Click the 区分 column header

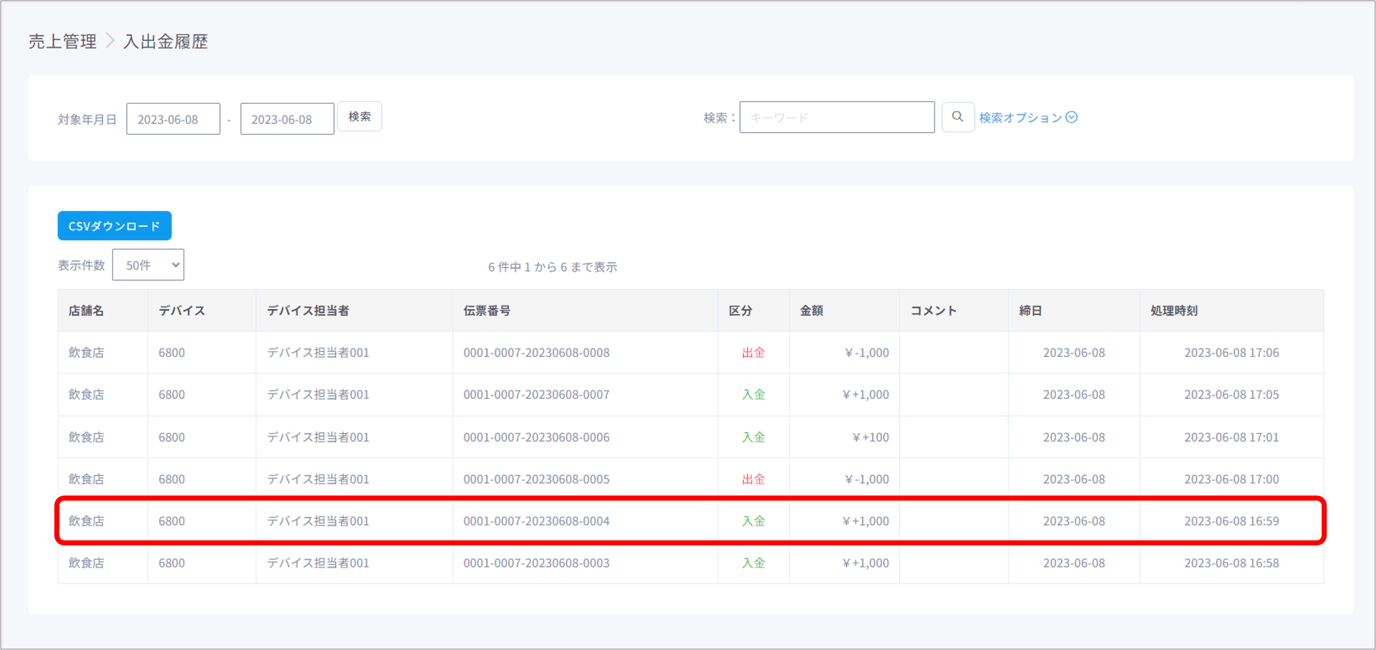click(740, 311)
